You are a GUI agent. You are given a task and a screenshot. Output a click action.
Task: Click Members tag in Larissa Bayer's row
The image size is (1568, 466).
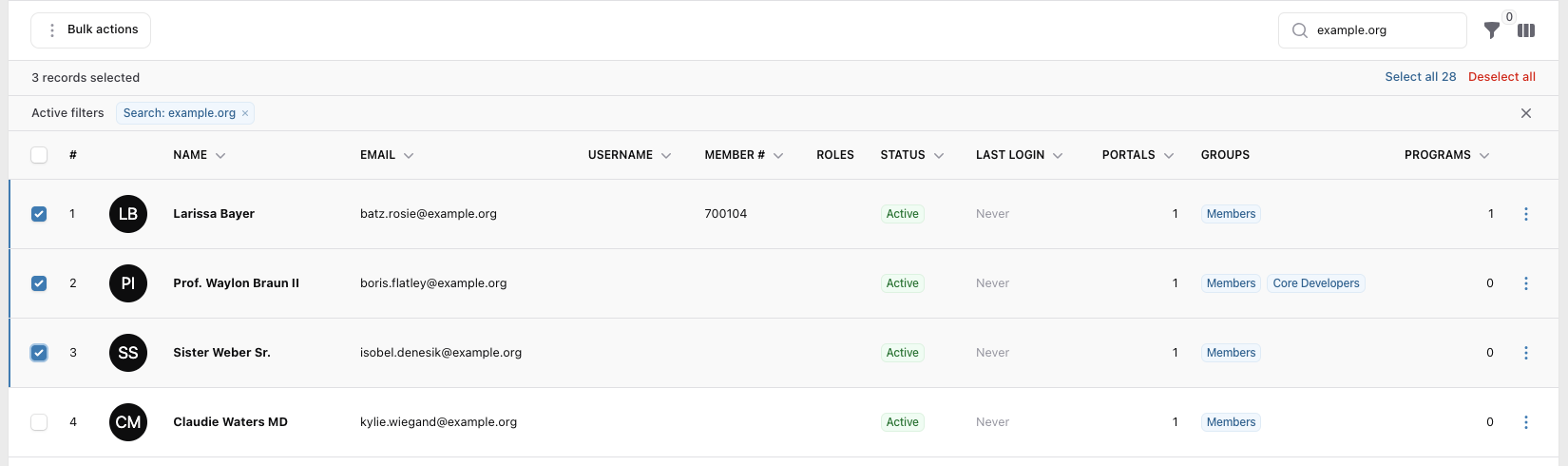(1231, 214)
